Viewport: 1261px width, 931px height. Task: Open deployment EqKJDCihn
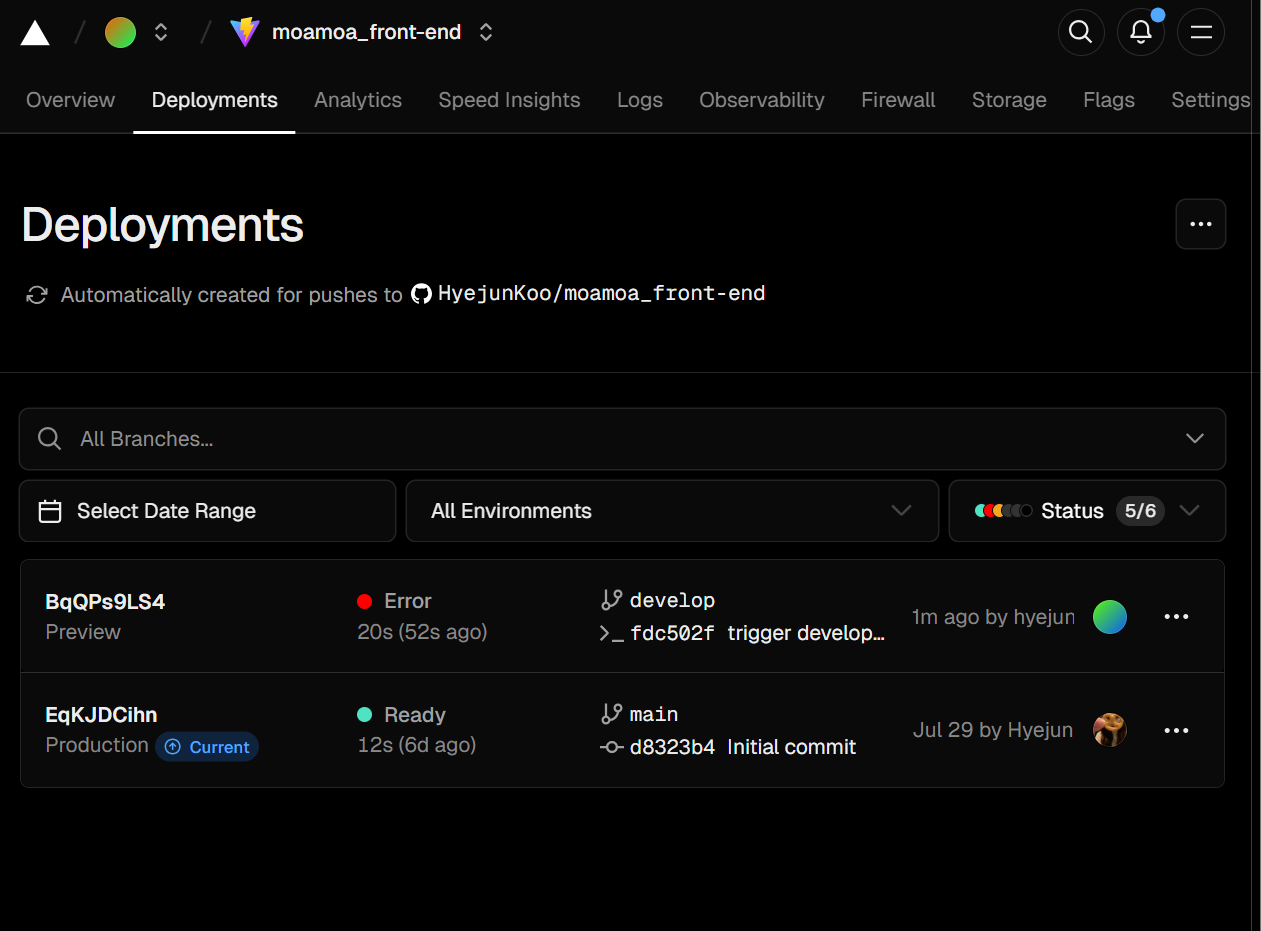(102, 715)
